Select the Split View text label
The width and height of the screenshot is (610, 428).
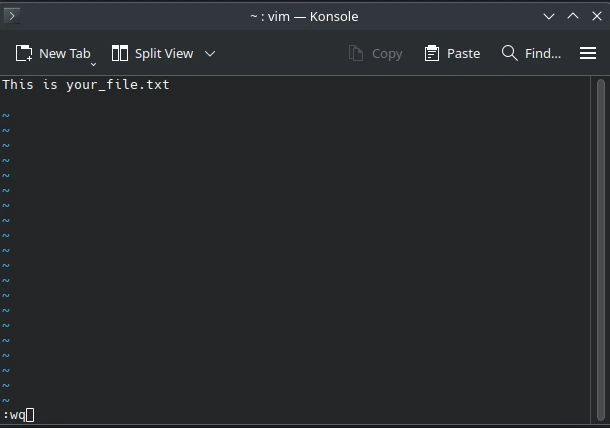pos(164,53)
